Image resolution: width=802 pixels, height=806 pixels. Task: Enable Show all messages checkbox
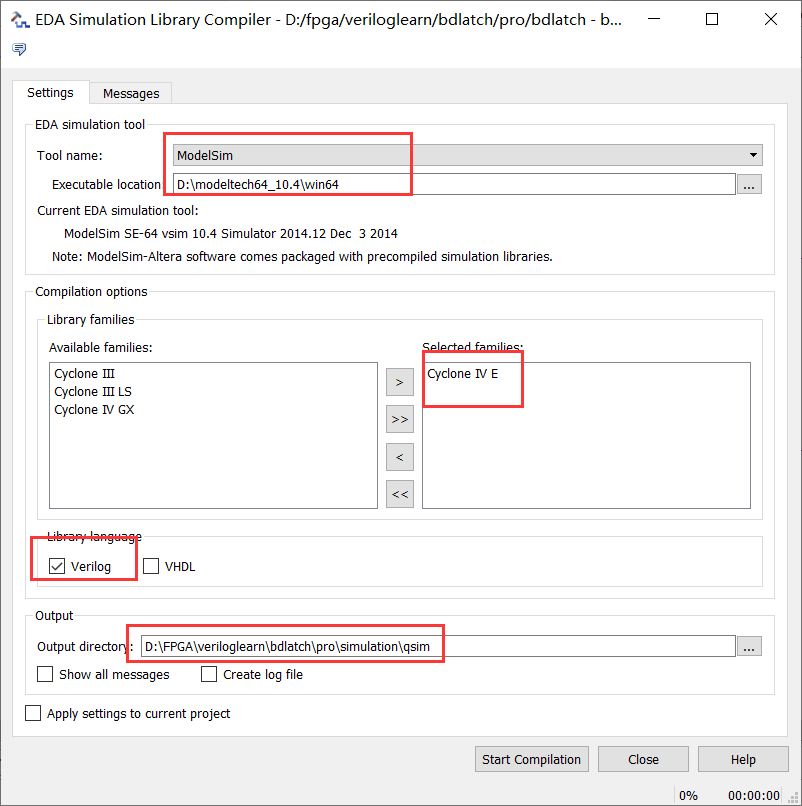click(x=45, y=674)
